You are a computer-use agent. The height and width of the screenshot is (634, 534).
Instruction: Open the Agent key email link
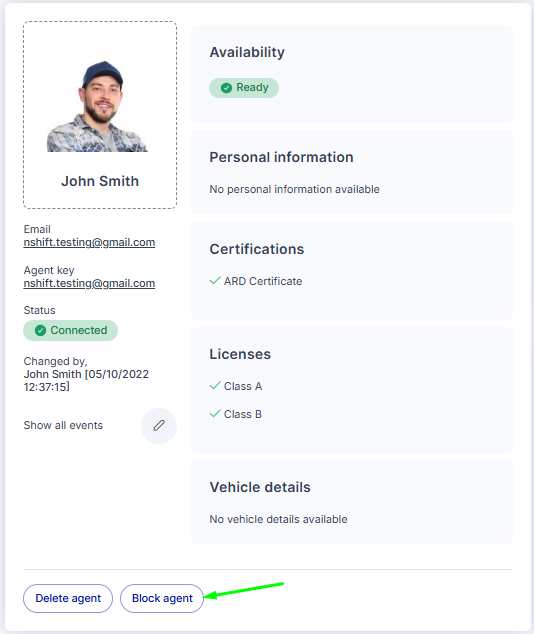(x=89, y=283)
